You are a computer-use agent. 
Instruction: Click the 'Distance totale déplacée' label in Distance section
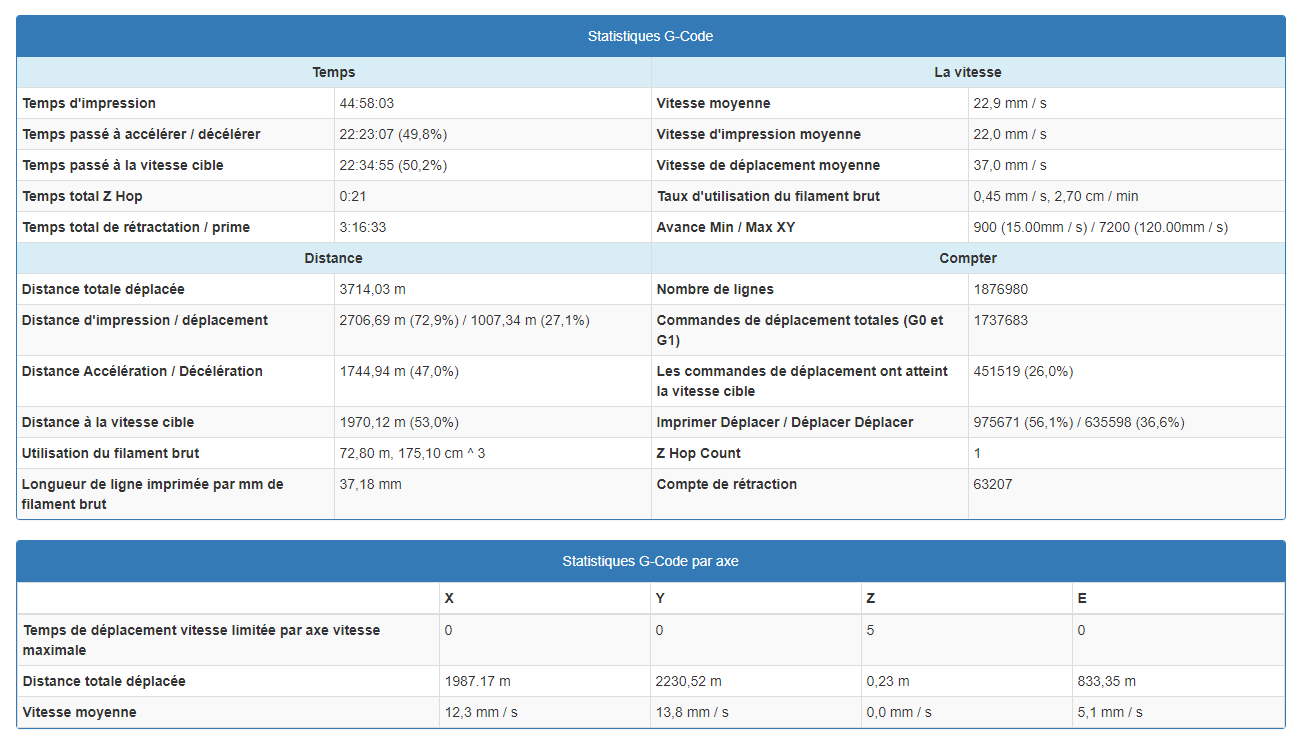(x=103, y=289)
